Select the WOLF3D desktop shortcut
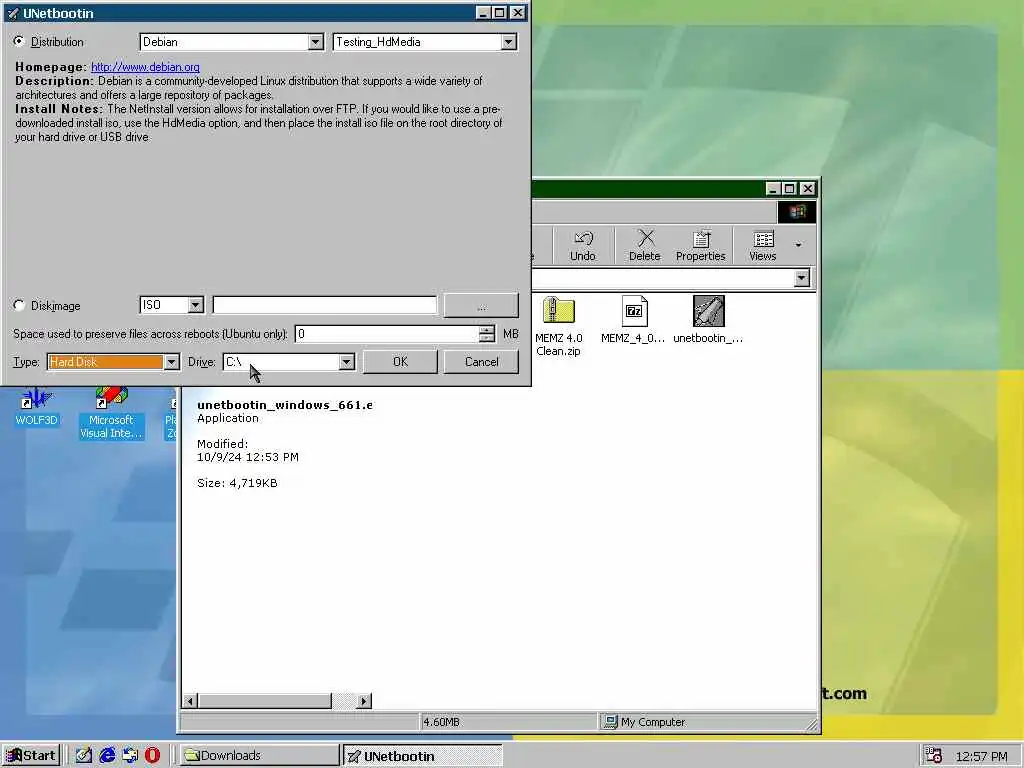This screenshot has height=768, width=1024. [x=37, y=408]
